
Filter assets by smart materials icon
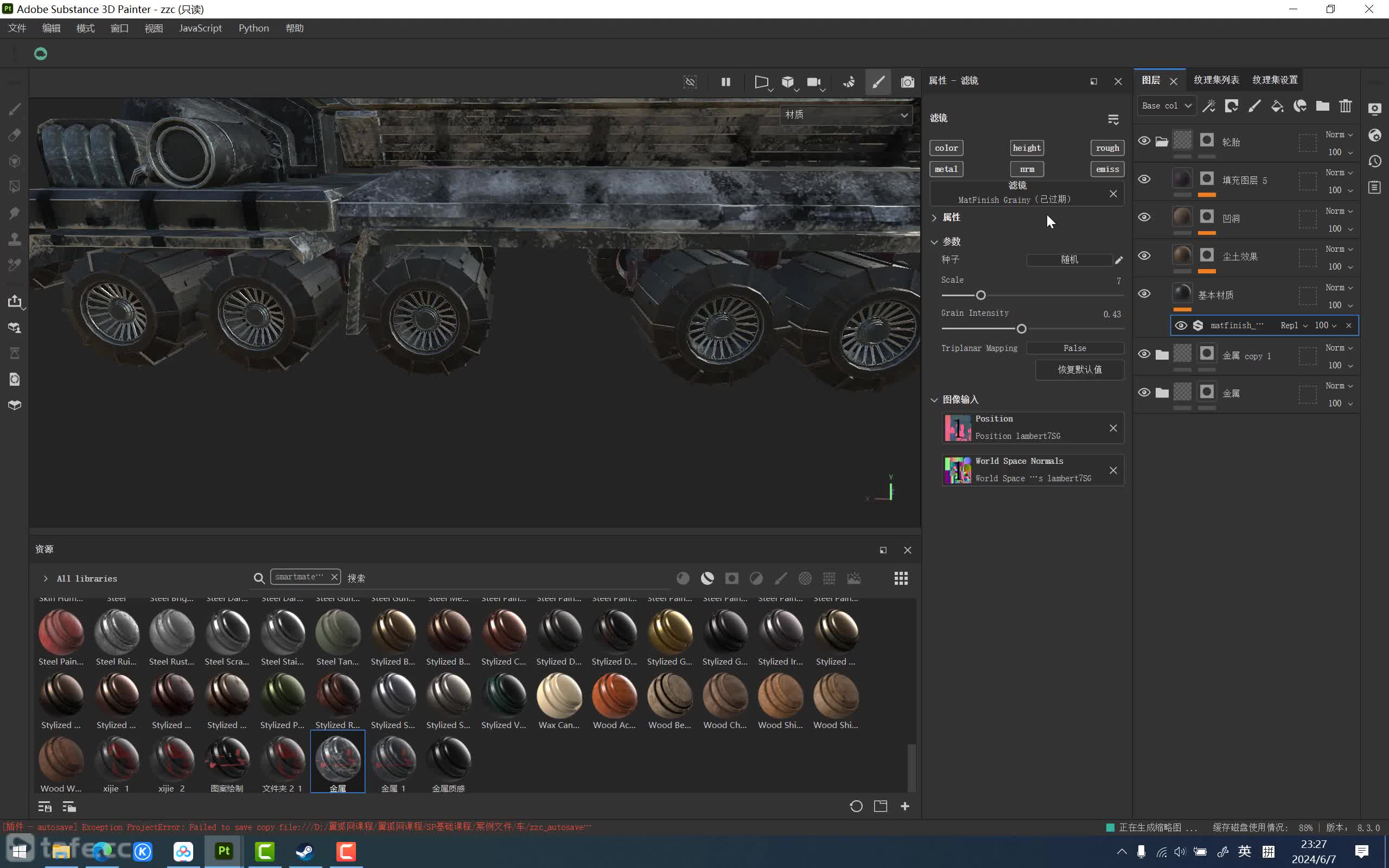tap(707, 578)
